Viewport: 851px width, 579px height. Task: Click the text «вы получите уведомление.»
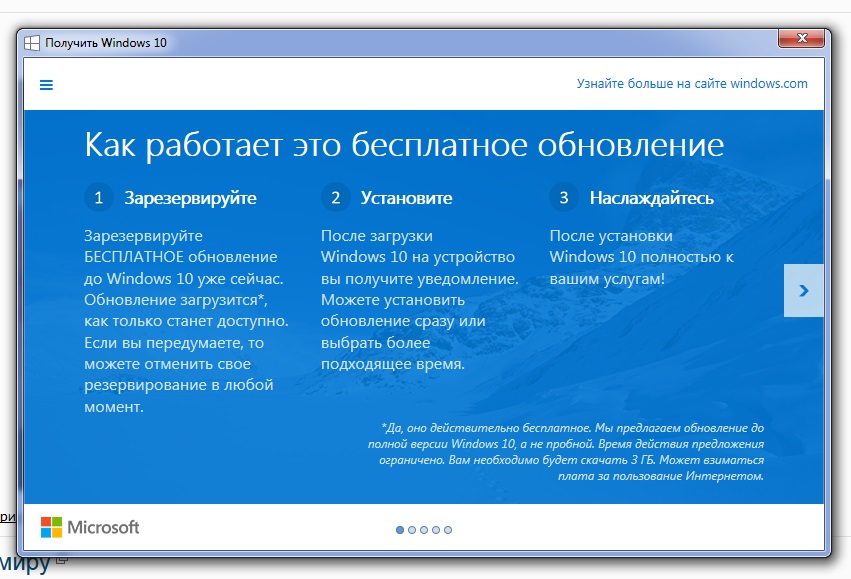[420, 278]
